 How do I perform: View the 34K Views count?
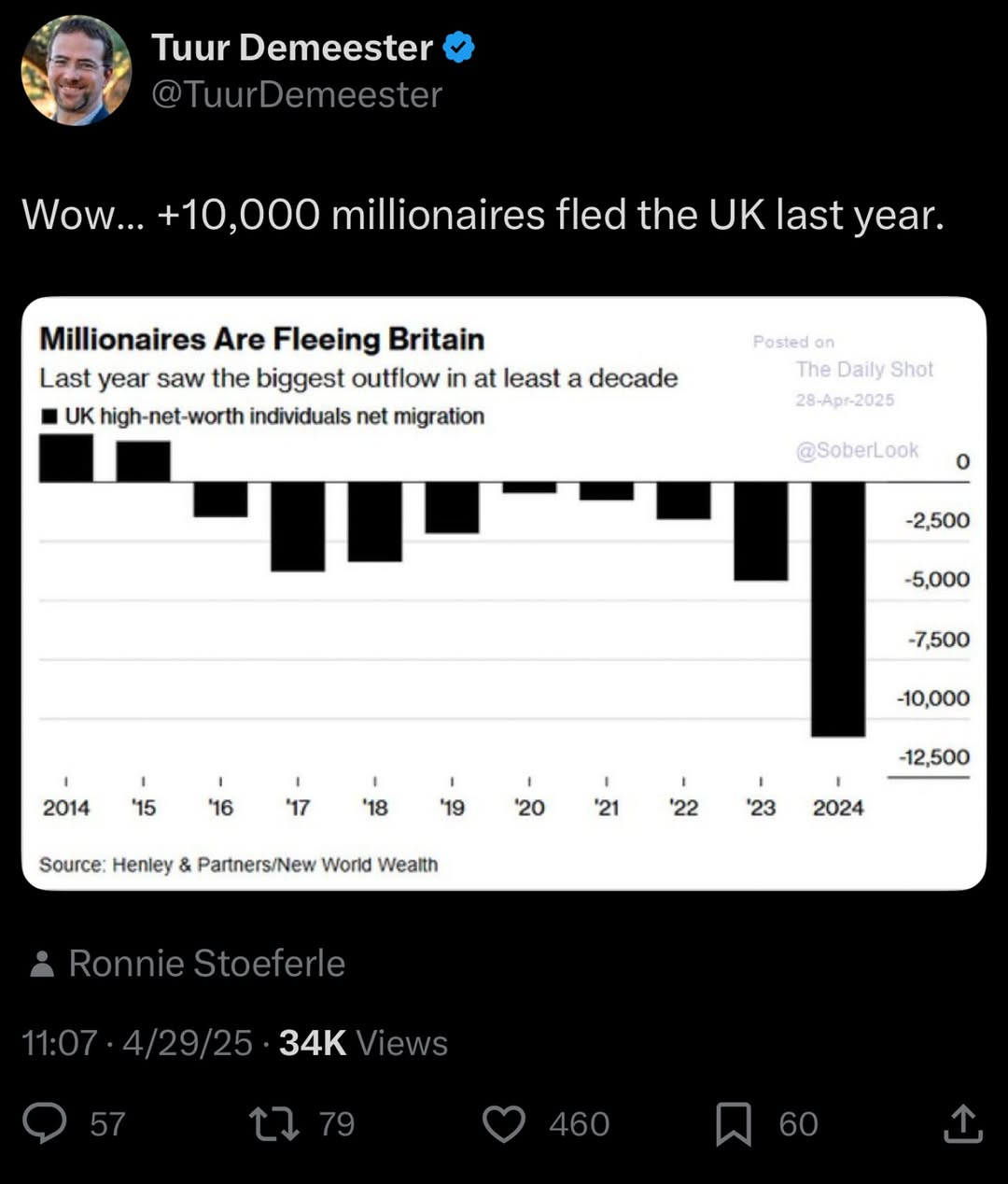(363, 1043)
